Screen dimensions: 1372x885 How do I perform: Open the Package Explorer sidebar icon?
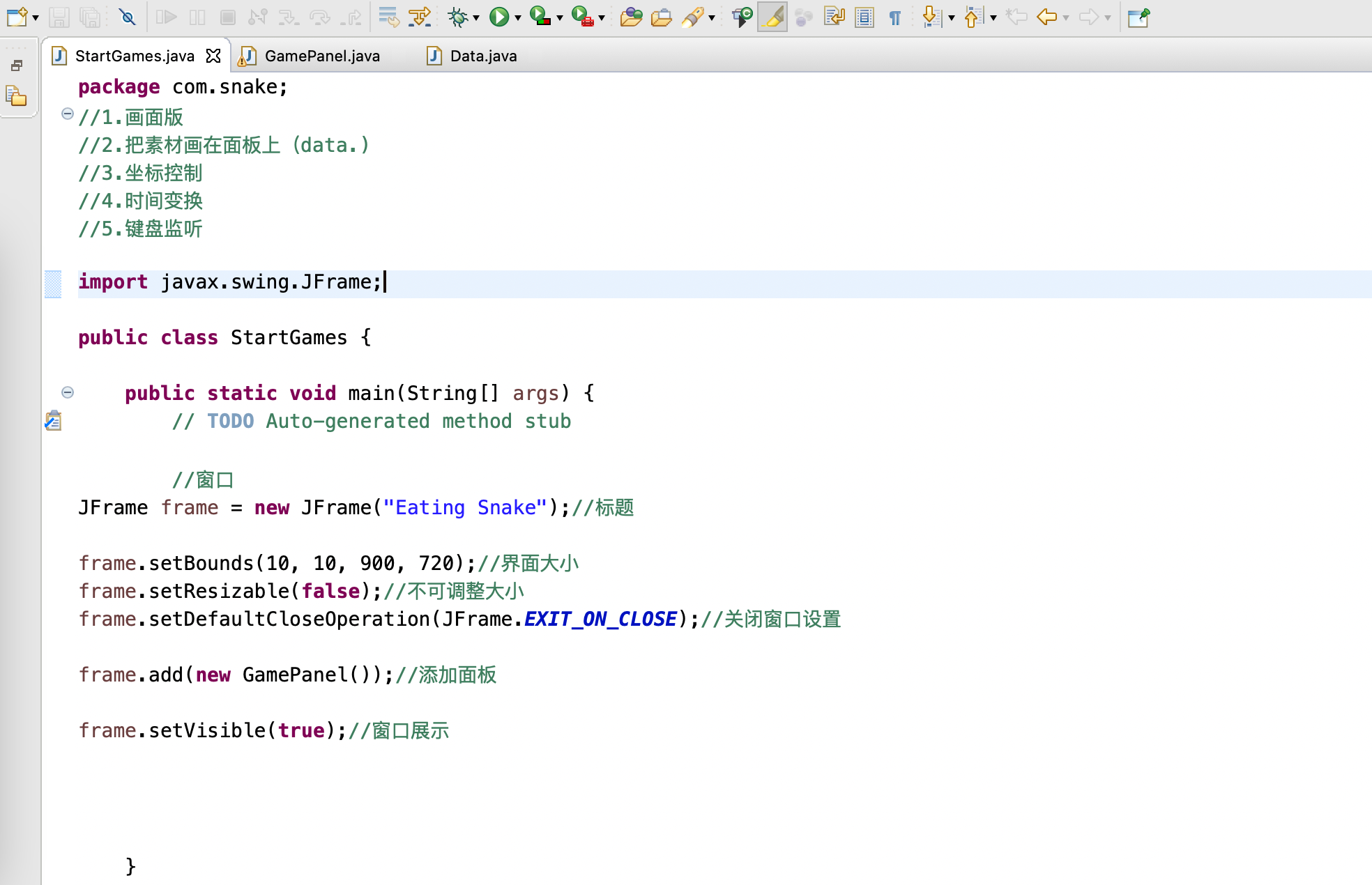click(x=16, y=95)
